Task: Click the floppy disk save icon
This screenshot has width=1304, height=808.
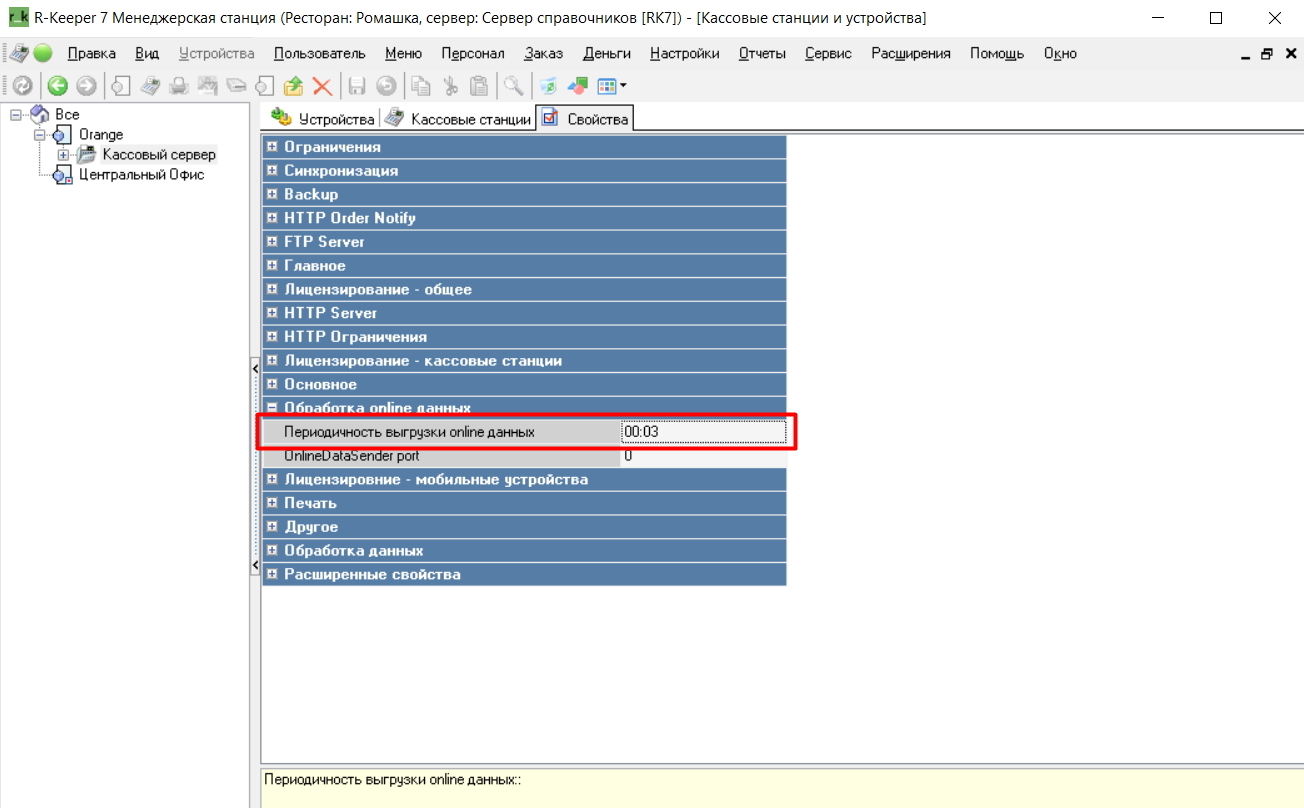Action: click(x=356, y=86)
